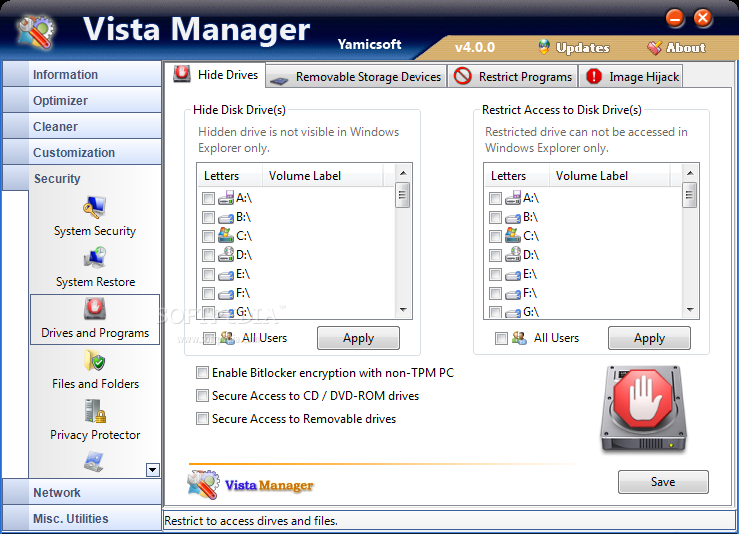
Task: Check A:\ in Hide Disk Drives list
Action: click(x=208, y=198)
